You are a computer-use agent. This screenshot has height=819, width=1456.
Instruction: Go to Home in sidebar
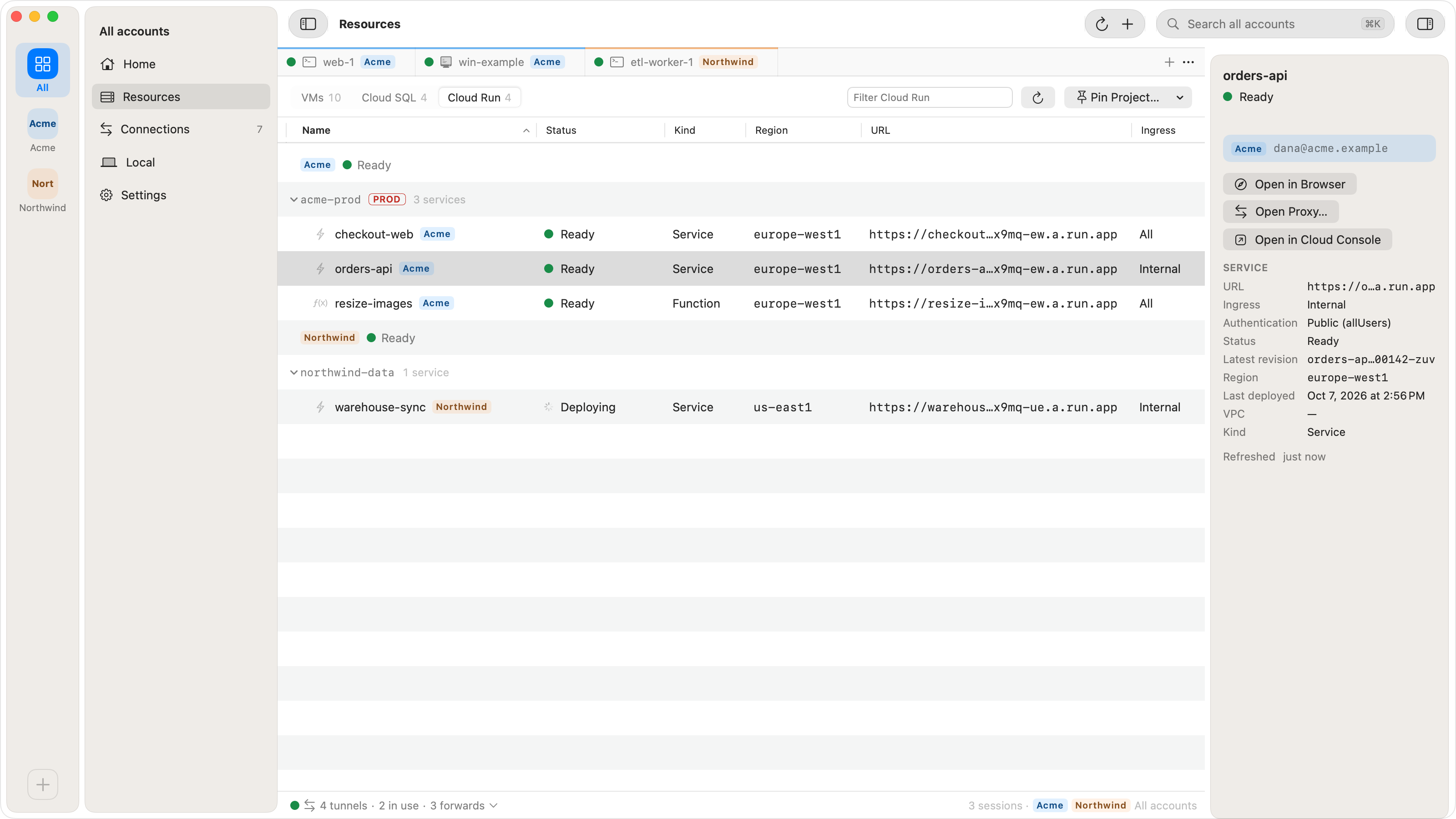click(181, 64)
